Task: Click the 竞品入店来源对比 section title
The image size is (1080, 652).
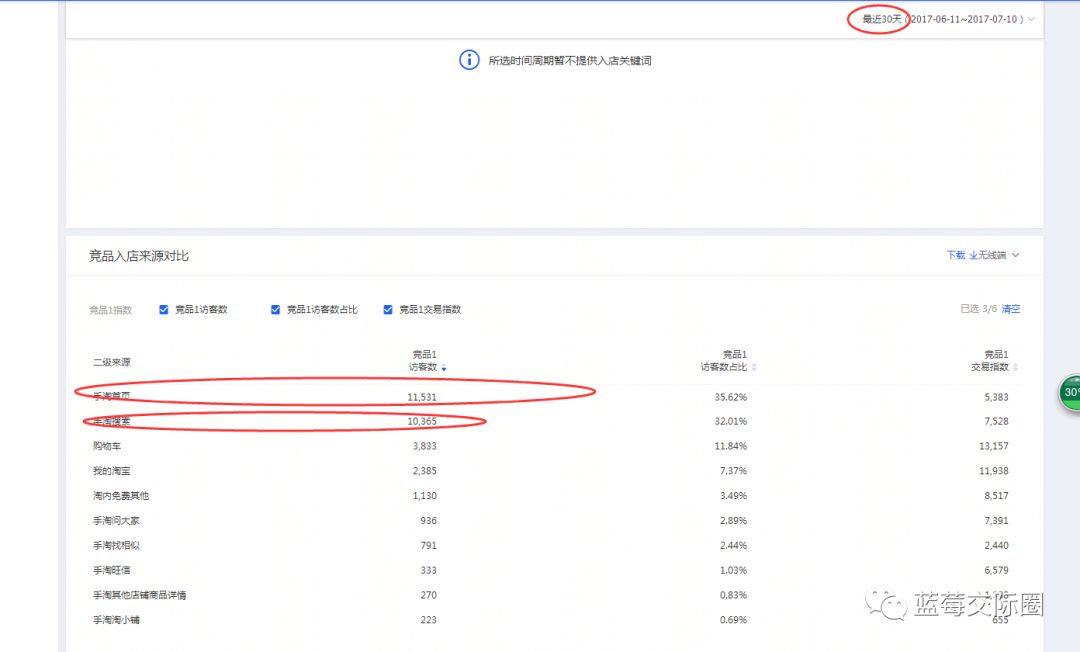Action: pos(138,256)
